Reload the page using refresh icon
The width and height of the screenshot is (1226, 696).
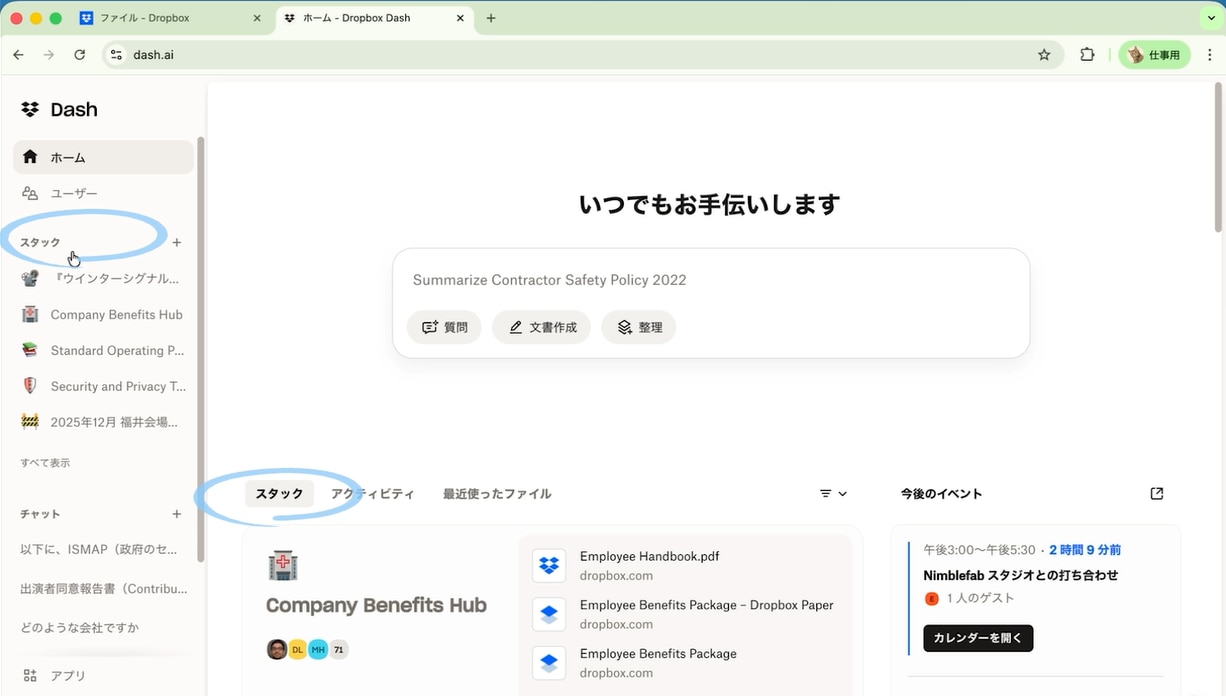(x=80, y=55)
